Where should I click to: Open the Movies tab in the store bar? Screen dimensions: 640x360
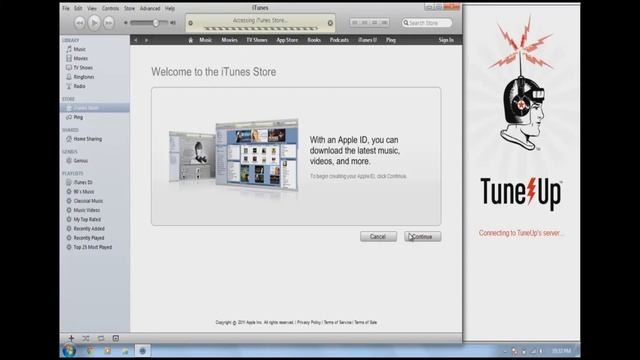229,40
